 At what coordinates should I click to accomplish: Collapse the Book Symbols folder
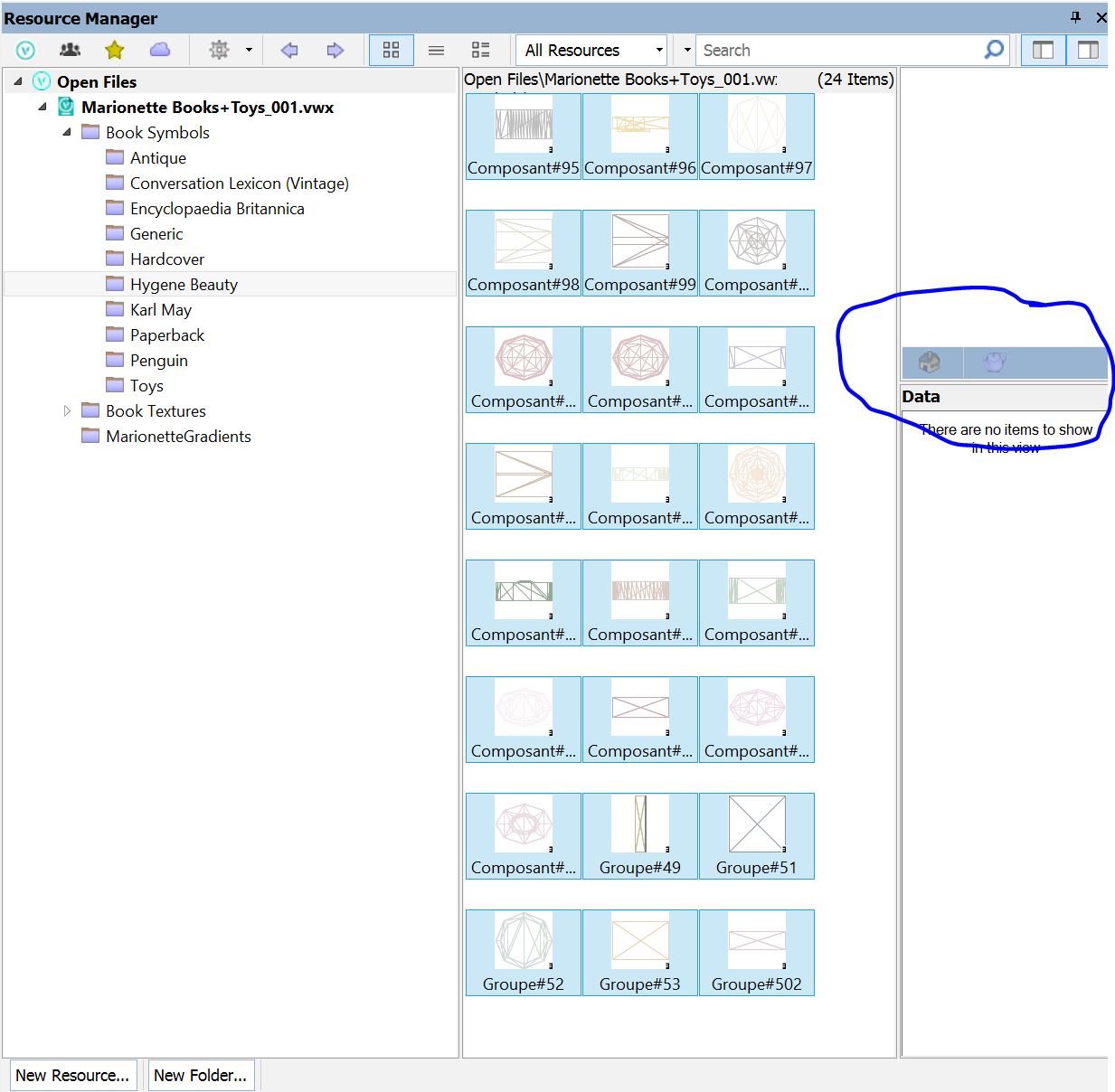point(65,132)
